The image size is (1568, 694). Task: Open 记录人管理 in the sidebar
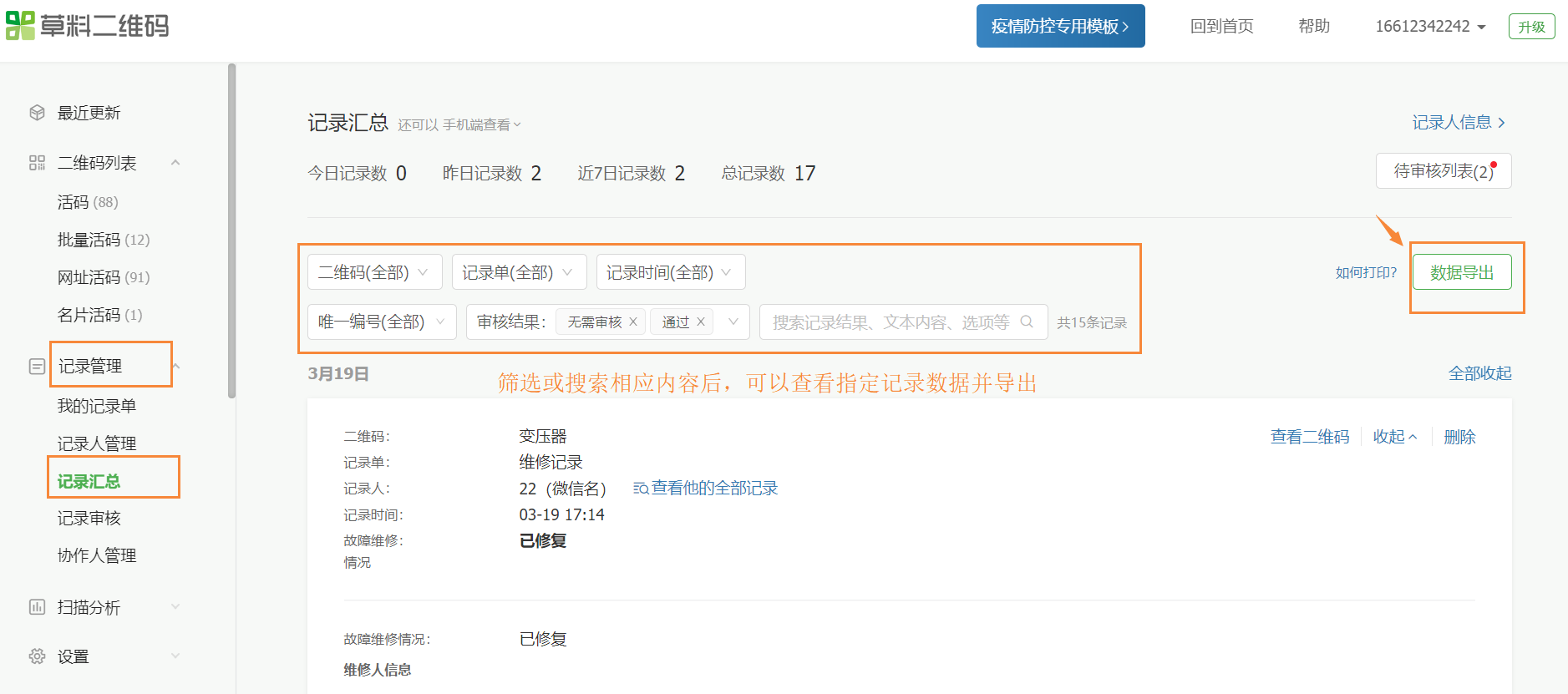[x=96, y=443]
